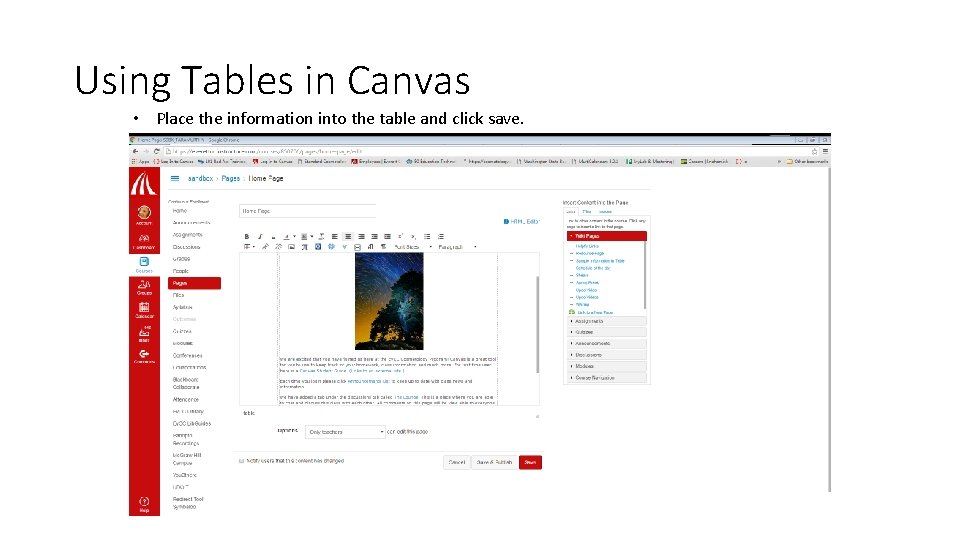Collapse the Wiki Pages section
The width and height of the screenshot is (960, 540).
[607, 236]
